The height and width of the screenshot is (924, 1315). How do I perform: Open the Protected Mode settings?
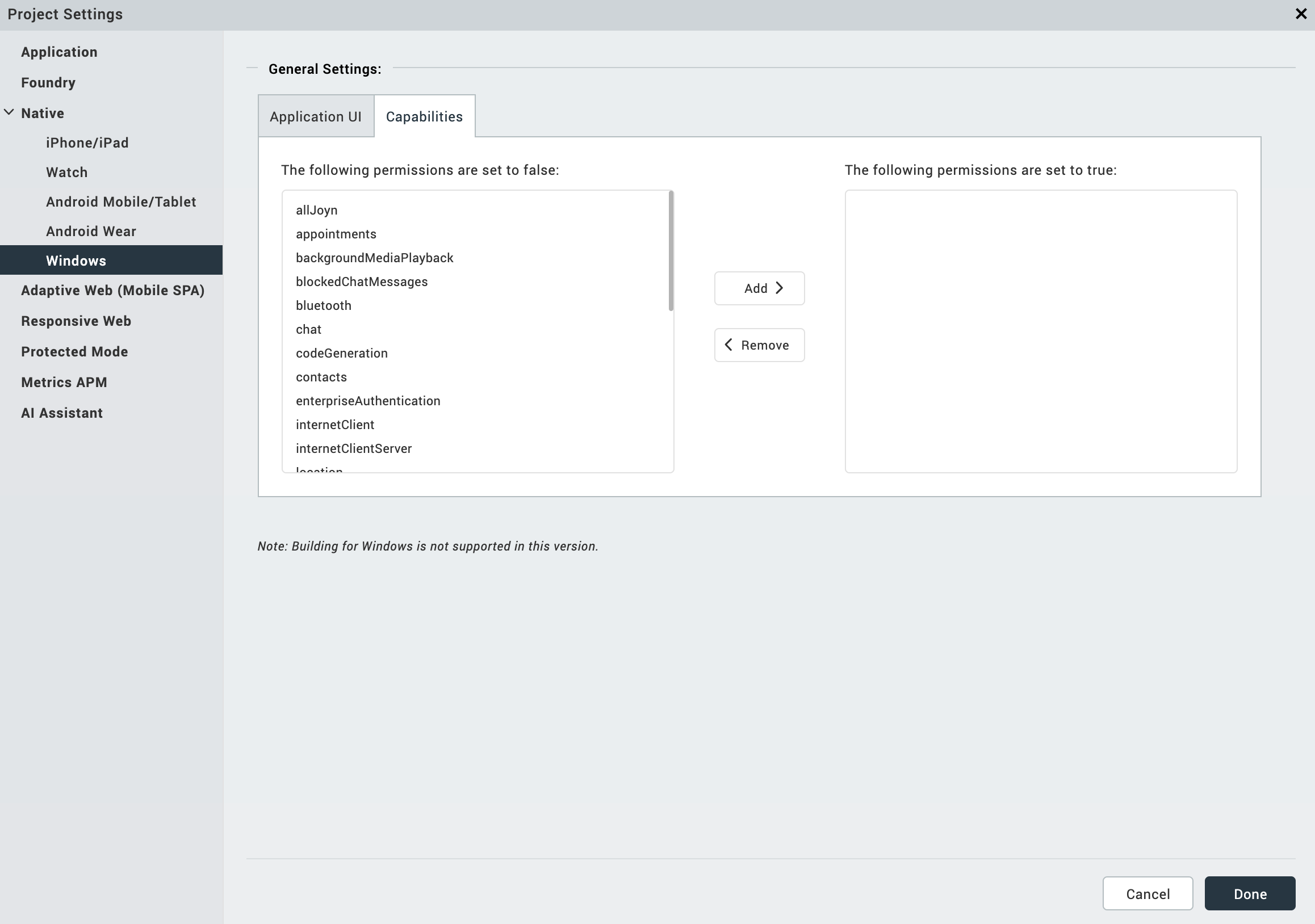[74, 351]
